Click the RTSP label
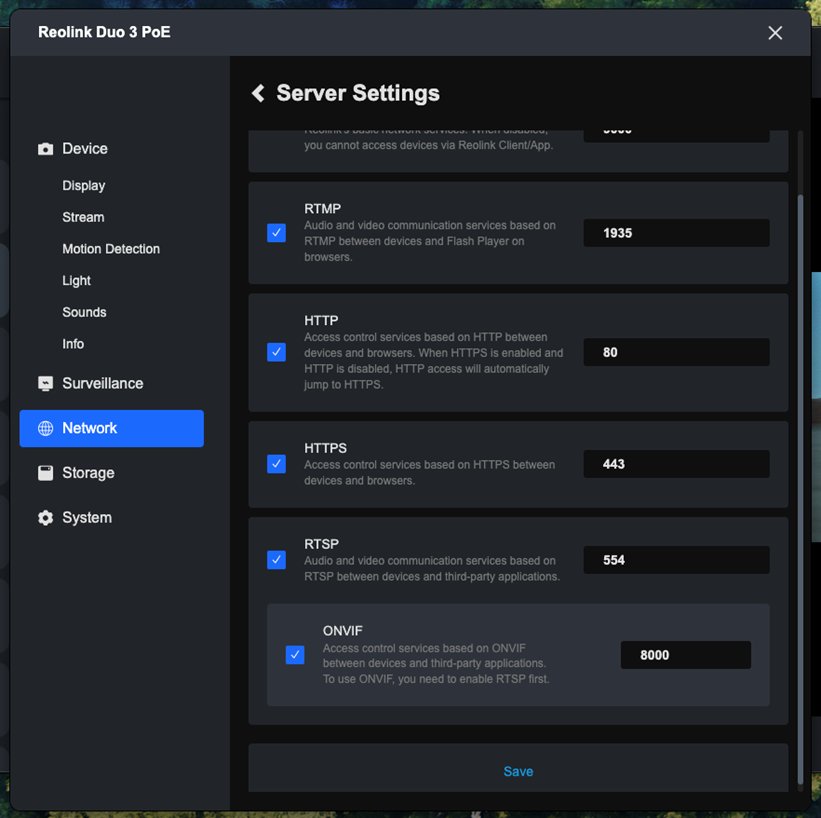This screenshot has height=818, width=821. point(321,544)
